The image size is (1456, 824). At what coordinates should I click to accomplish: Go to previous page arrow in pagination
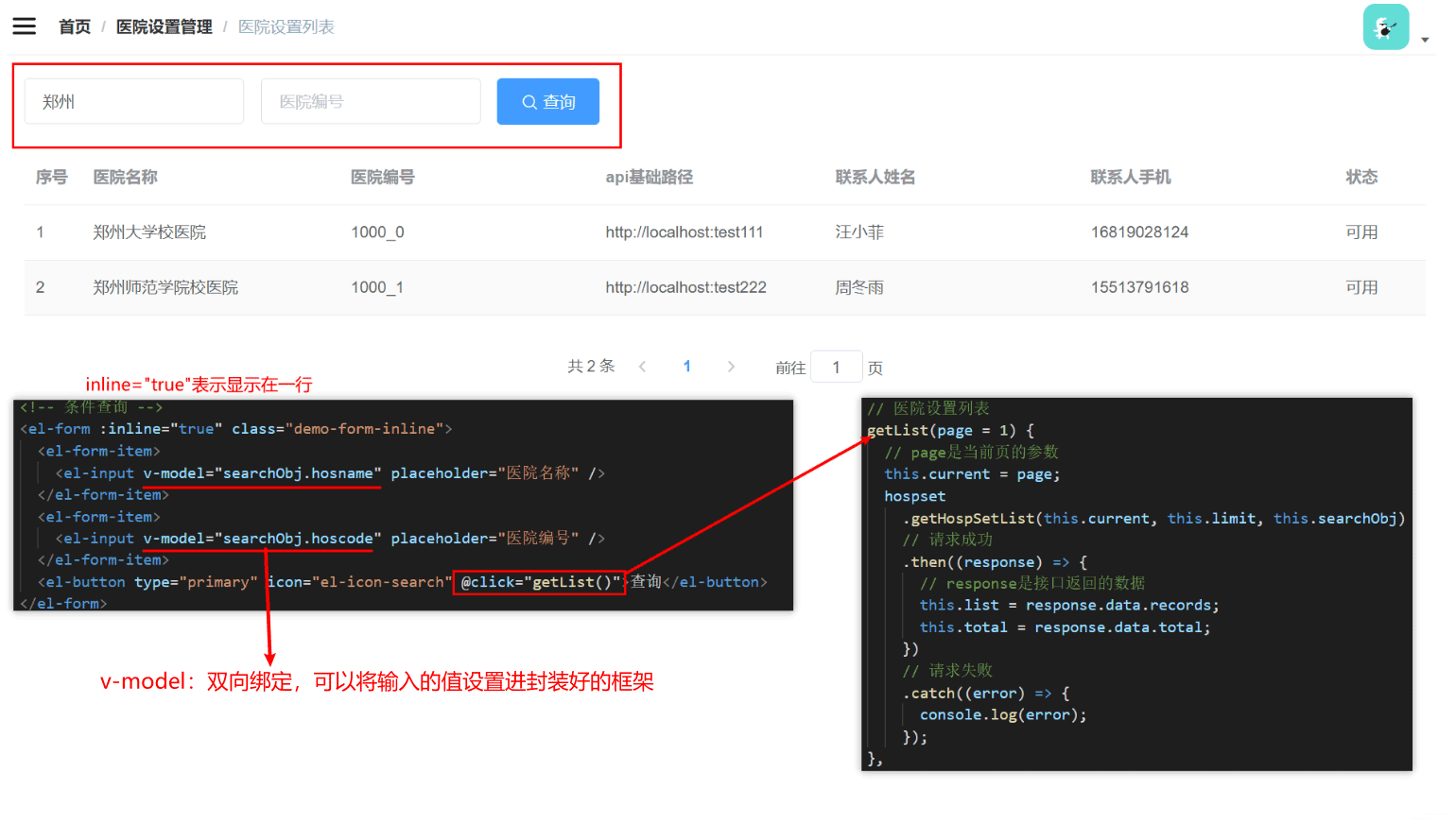642,367
